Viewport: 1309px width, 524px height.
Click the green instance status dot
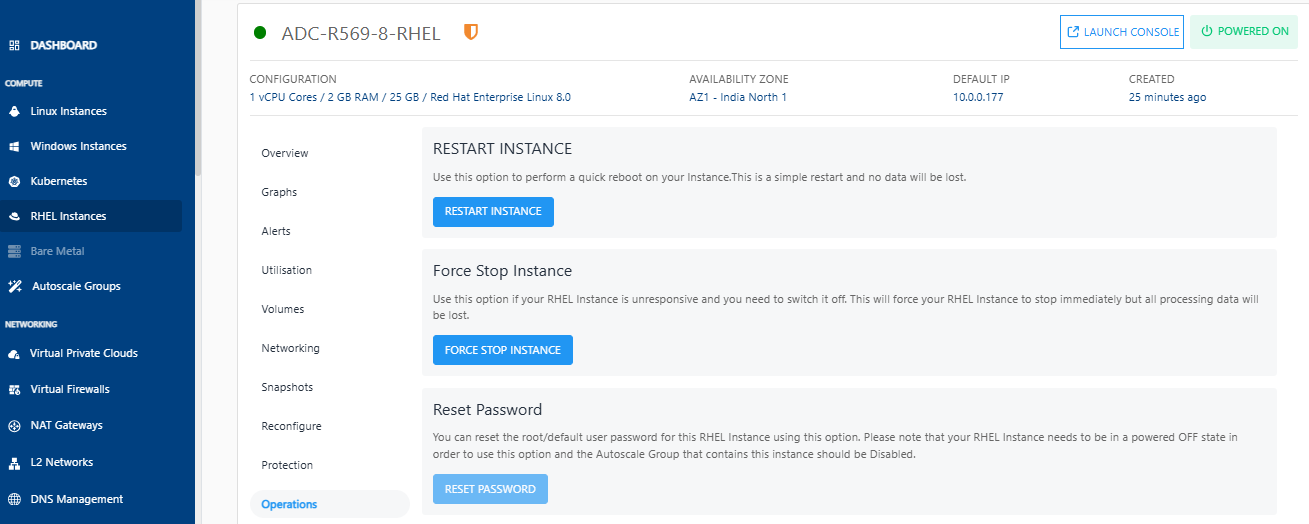[260, 33]
